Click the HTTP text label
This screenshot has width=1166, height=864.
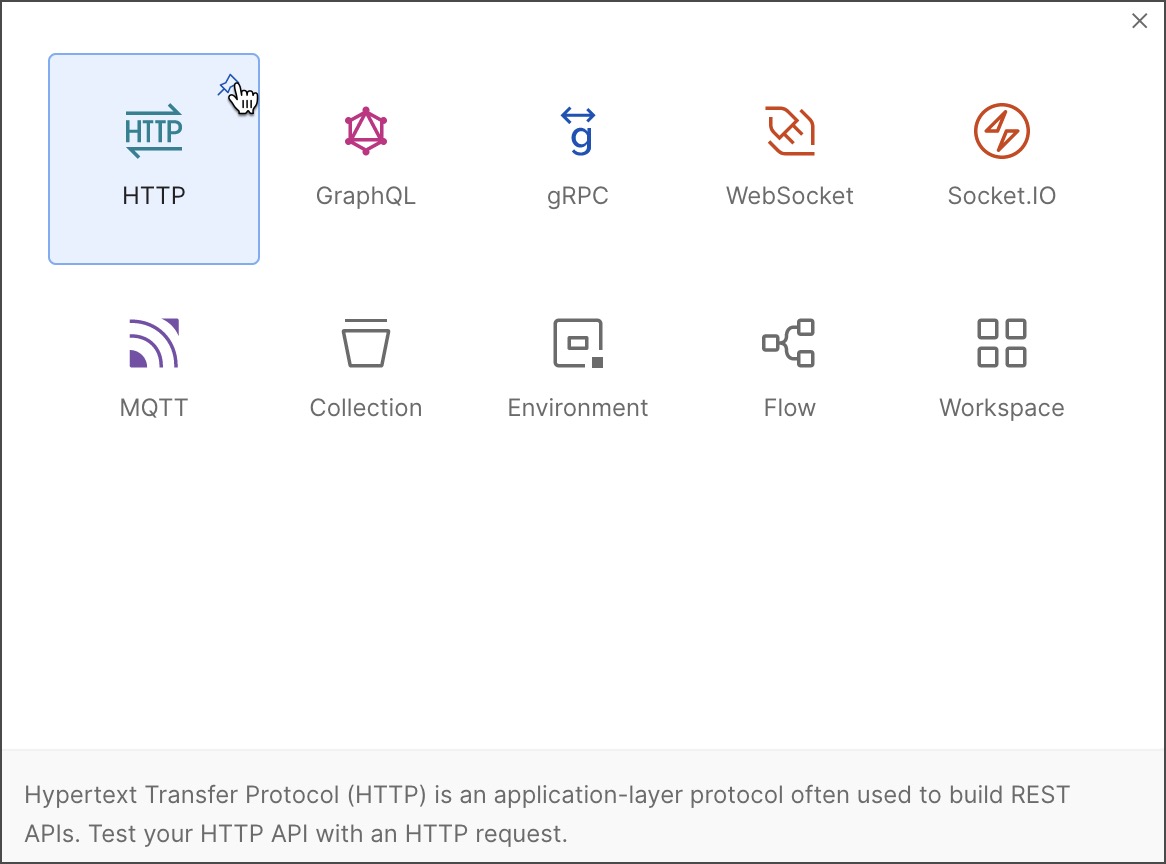154,196
